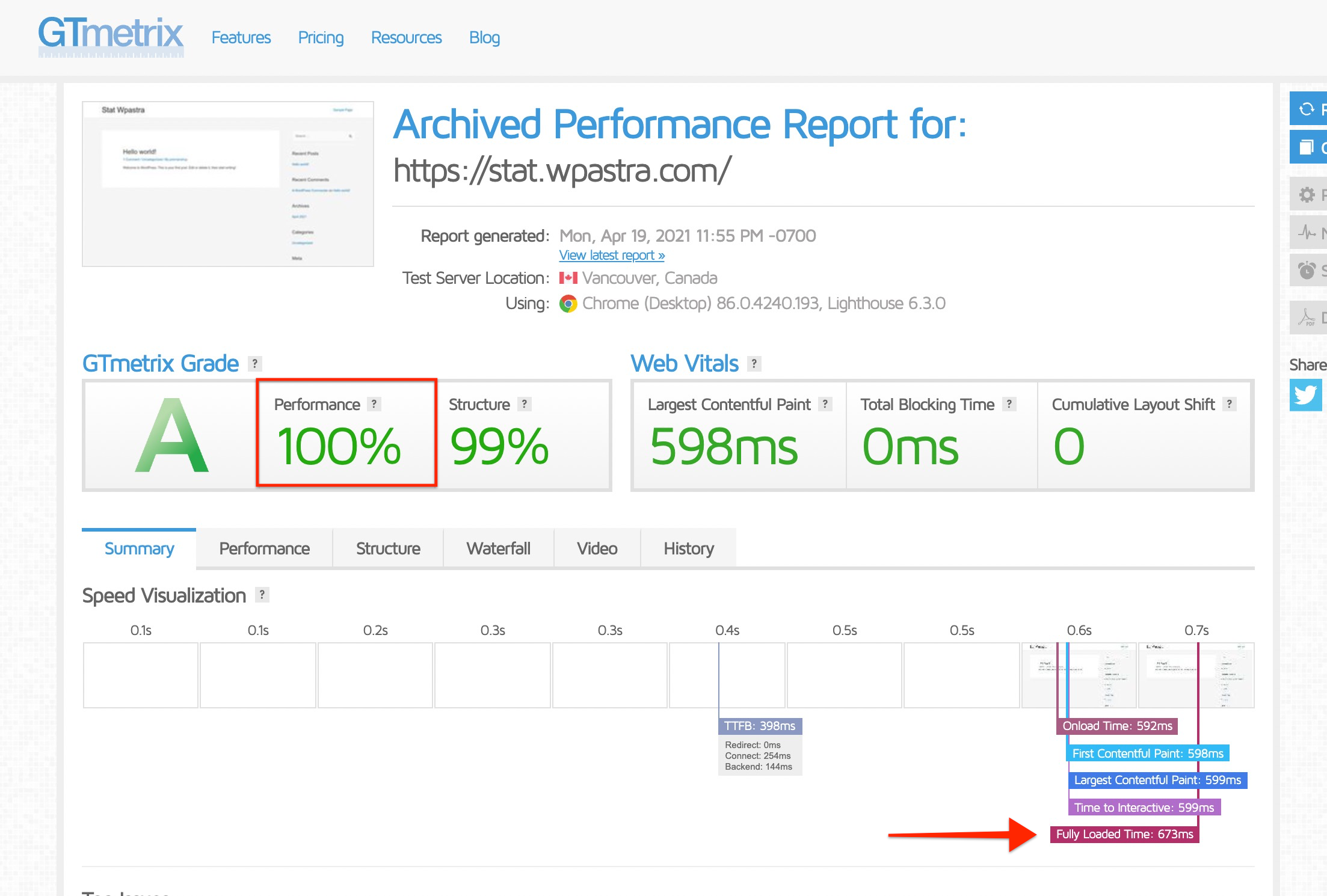Switch to the Performance tab
The height and width of the screenshot is (896, 1327).
coord(264,548)
